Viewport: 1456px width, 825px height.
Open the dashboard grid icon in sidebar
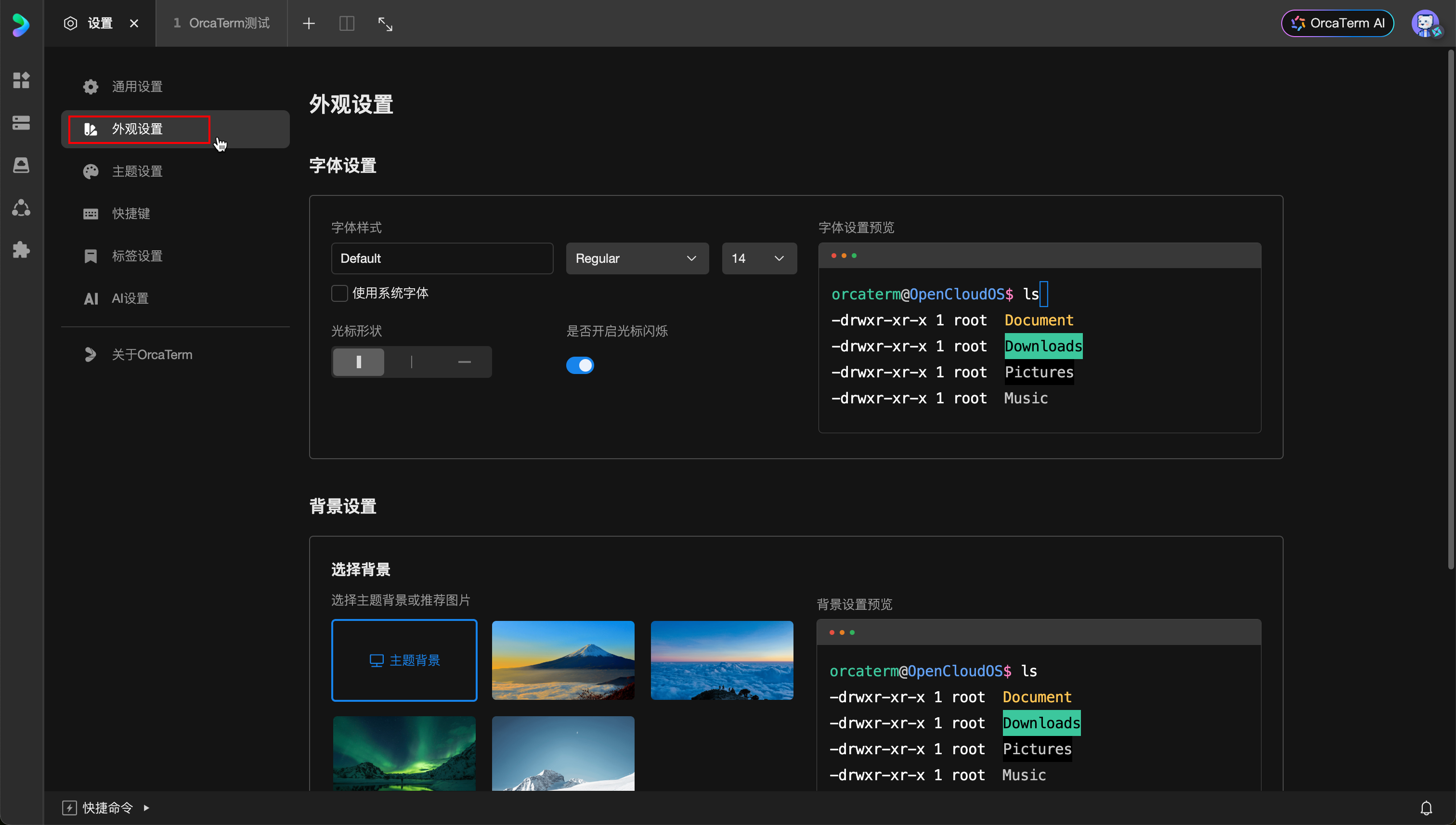[x=21, y=80]
